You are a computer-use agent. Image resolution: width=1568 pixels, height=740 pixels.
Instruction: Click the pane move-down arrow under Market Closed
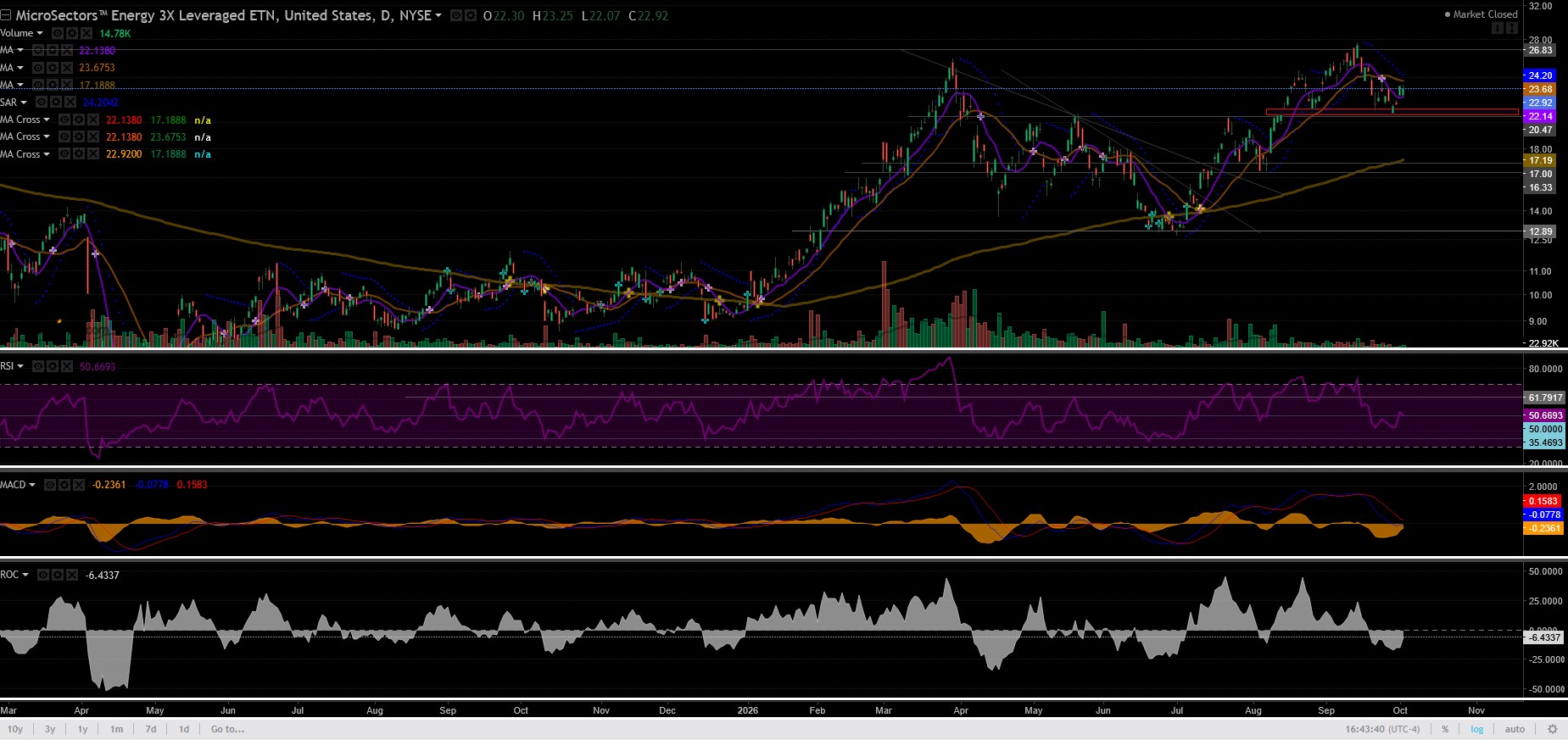click(x=1498, y=28)
